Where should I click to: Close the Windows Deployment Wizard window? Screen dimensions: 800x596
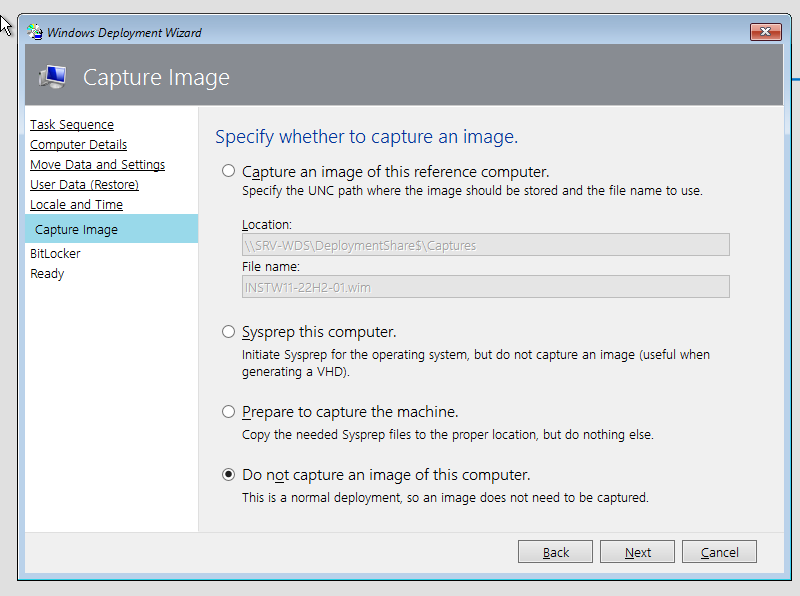765,31
